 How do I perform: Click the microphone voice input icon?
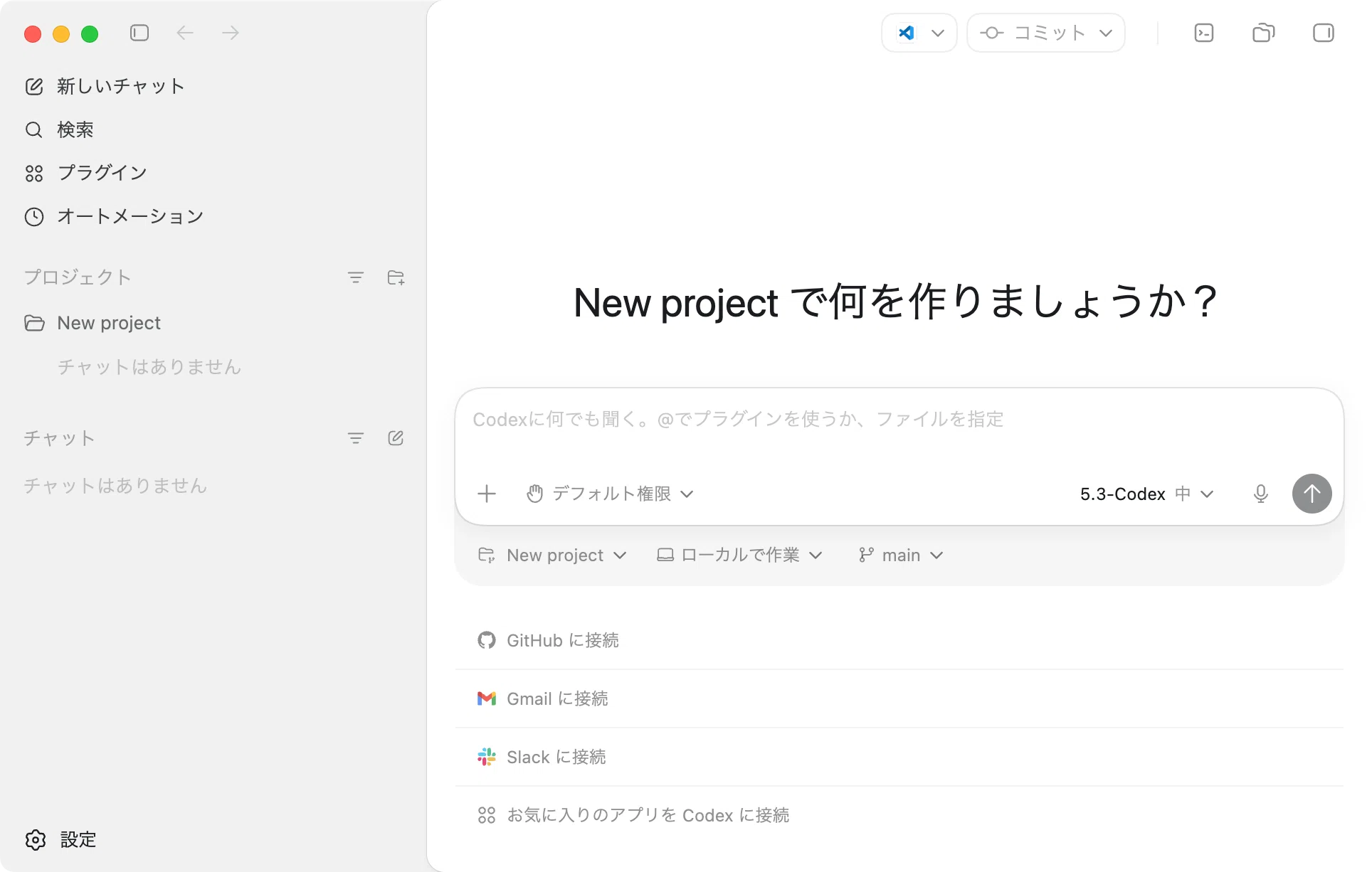coord(1261,494)
